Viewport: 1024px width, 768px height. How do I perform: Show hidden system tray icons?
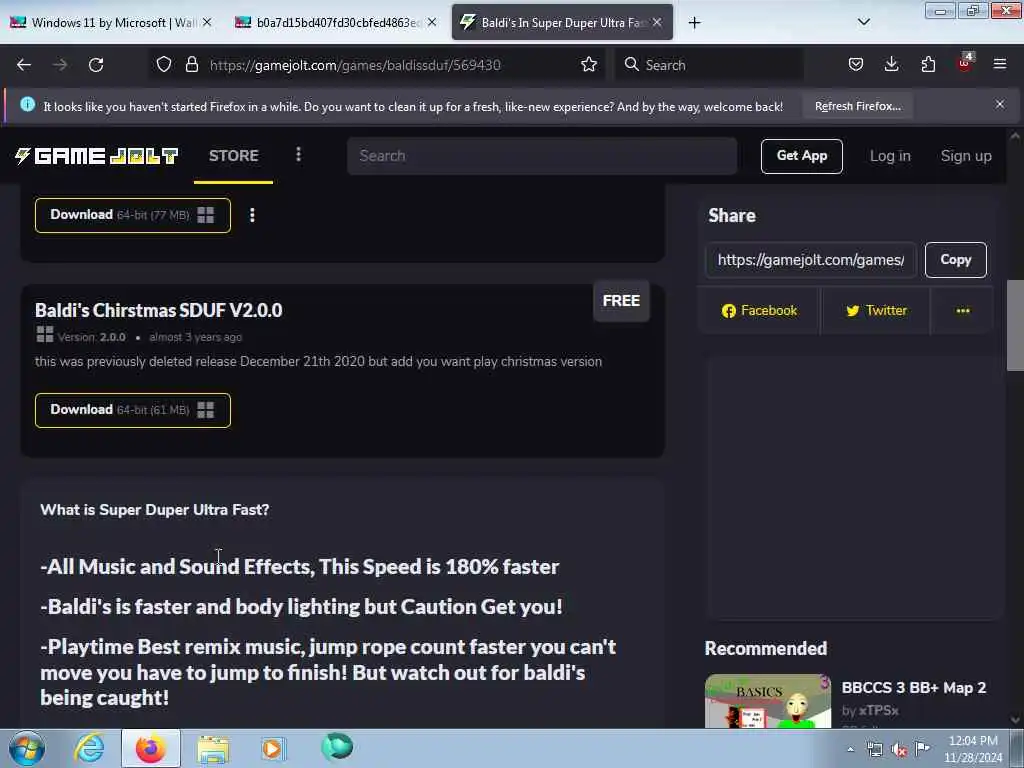point(850,750)
